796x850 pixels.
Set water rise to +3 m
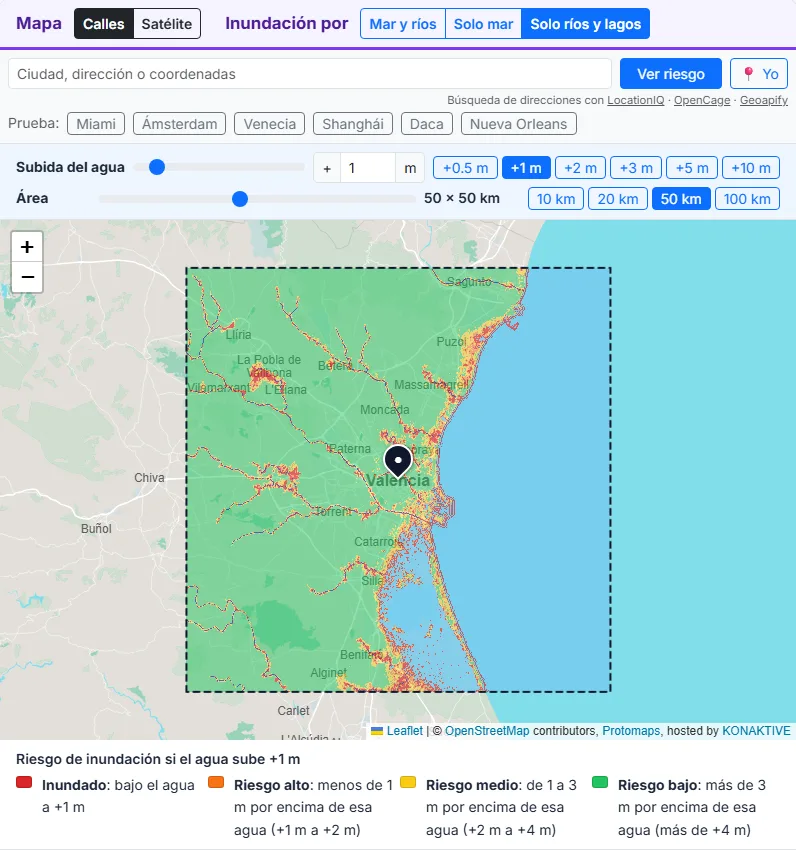pos(636,168)
